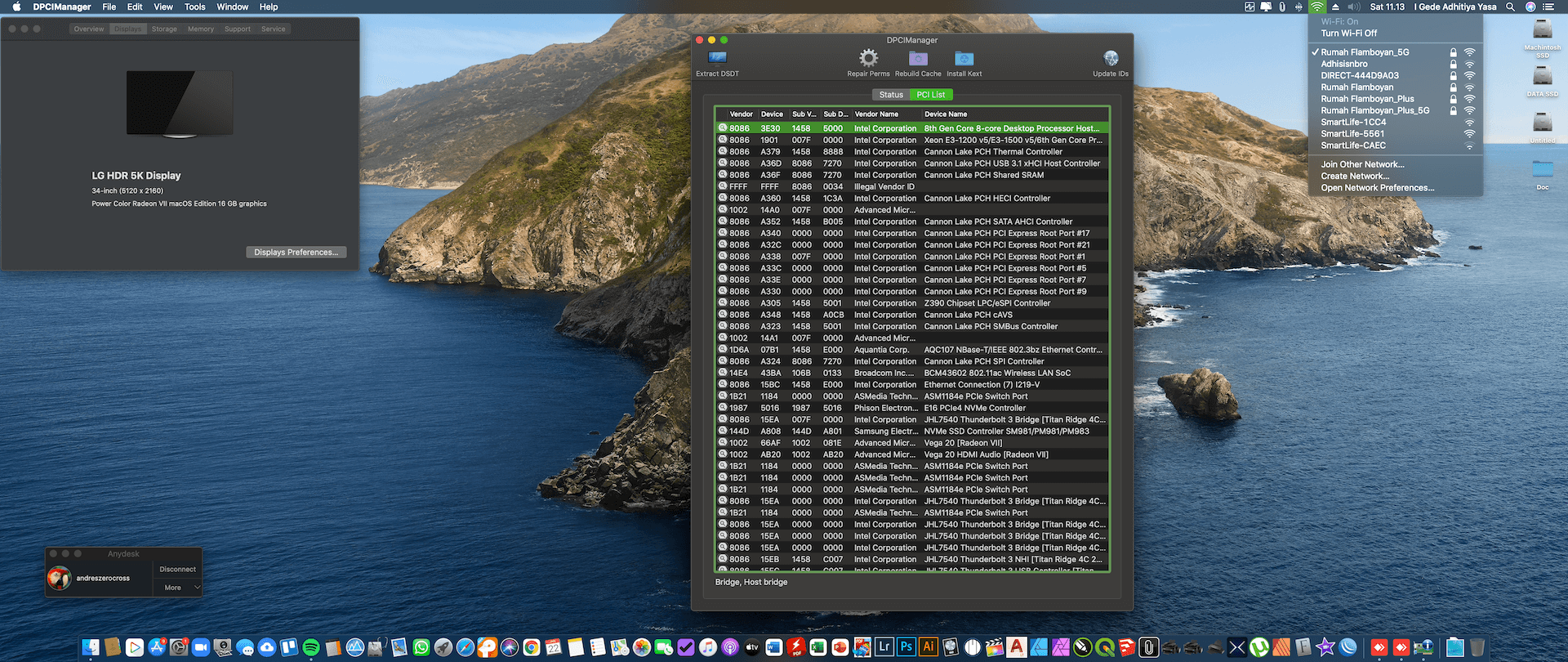Launch Spotify from the Dock
Screen dimensions: 1568x662
tap(311, 647)
